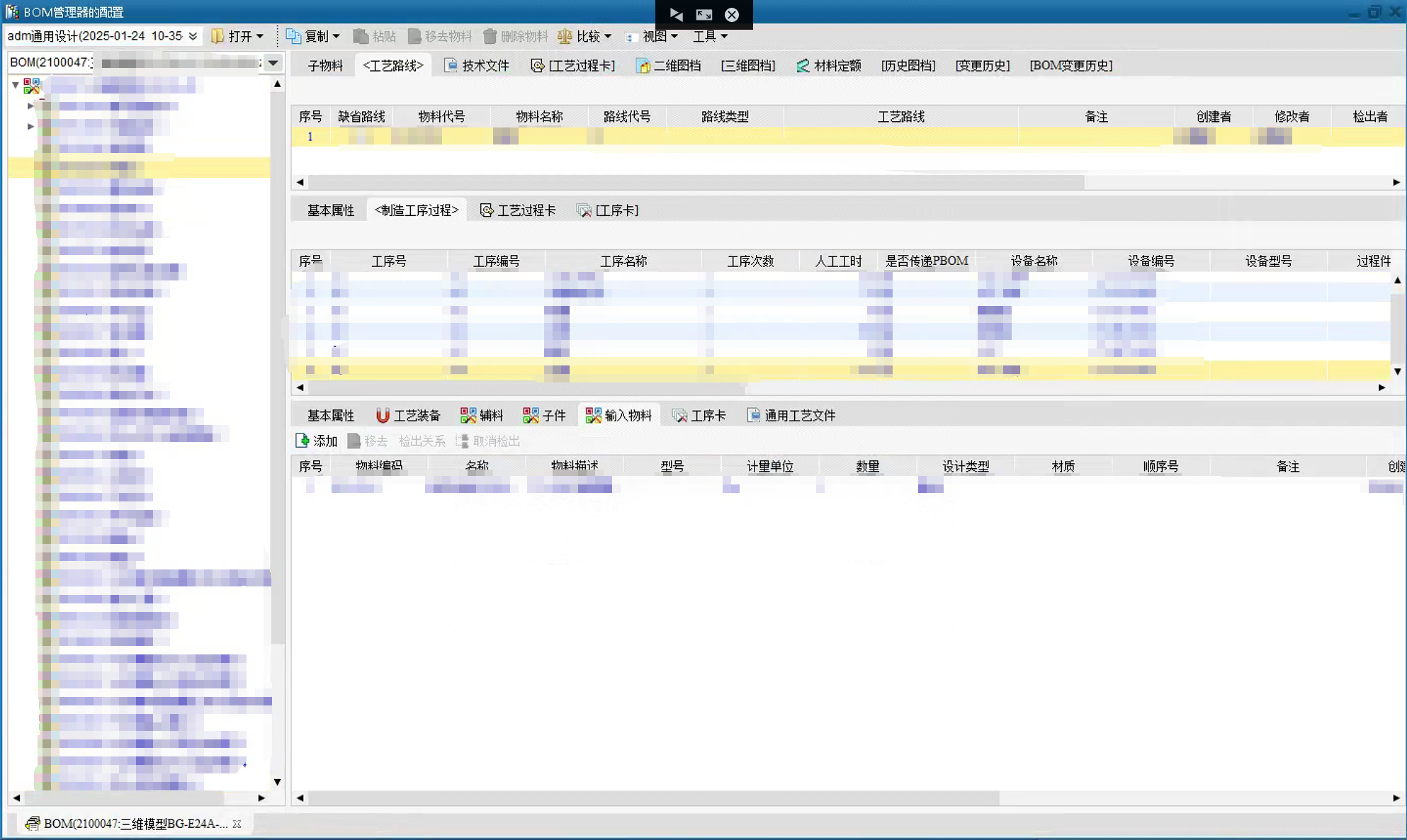
Task: Expand the first child tree node
Action: 30,106
